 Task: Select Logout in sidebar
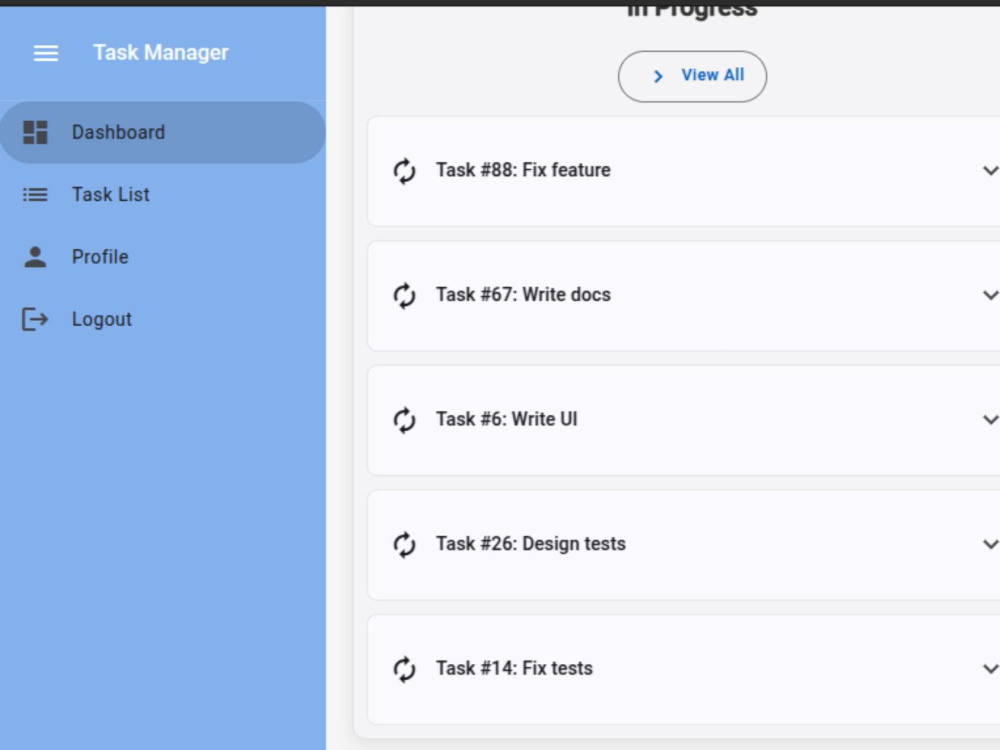coord(163,319)
